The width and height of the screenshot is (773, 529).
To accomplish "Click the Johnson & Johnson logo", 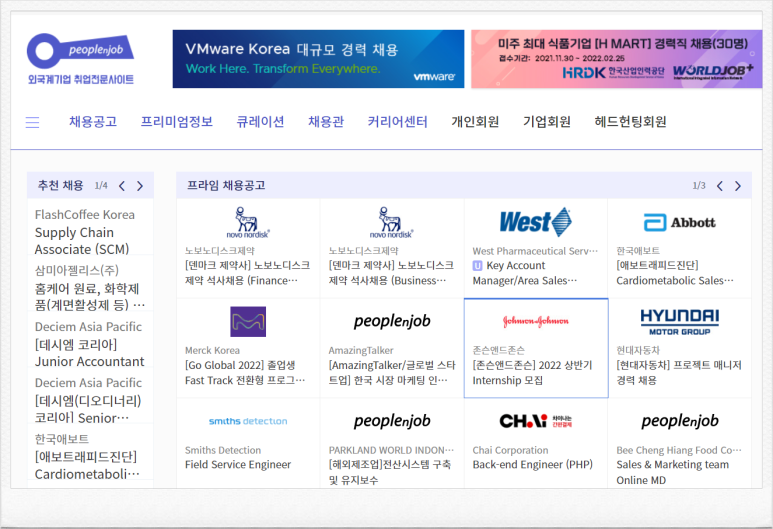I will click(x=536, y=321).
